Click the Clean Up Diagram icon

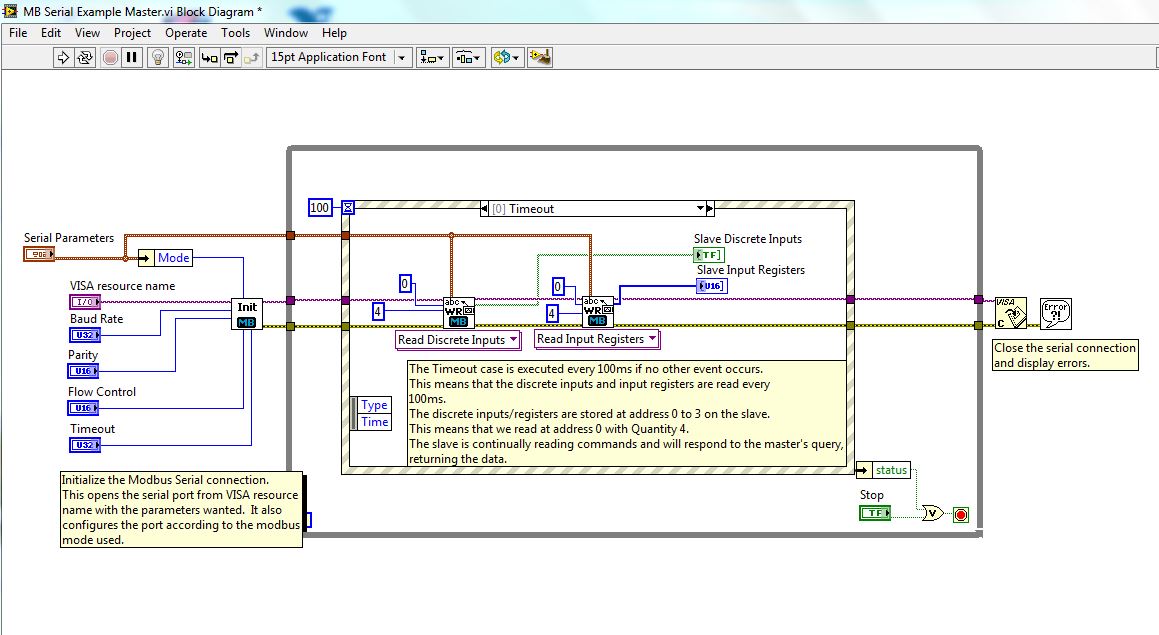(541, 58)
